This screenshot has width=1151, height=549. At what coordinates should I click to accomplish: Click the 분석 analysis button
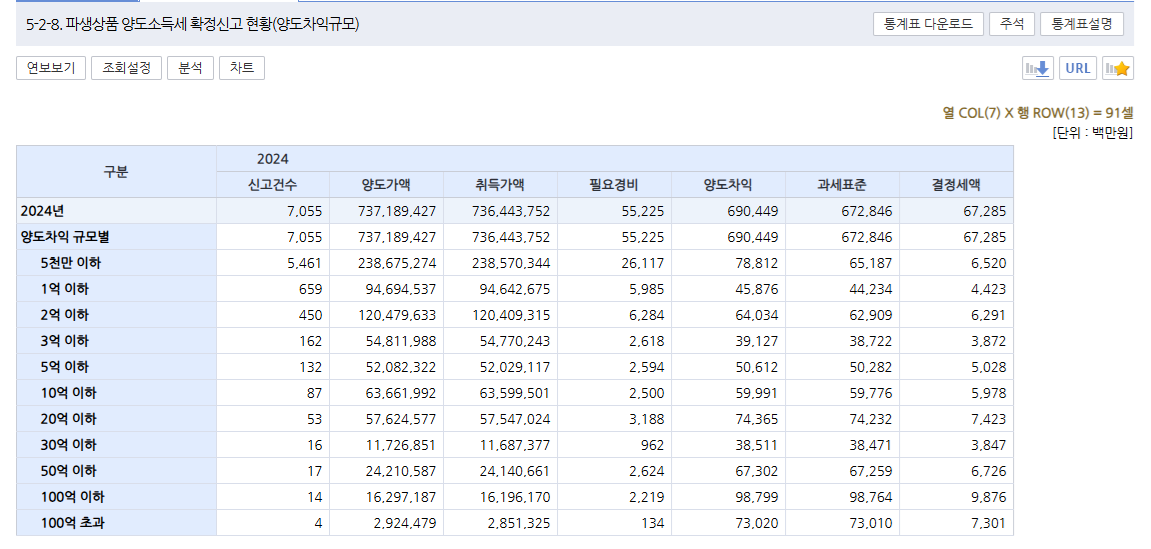click(190, 68)
